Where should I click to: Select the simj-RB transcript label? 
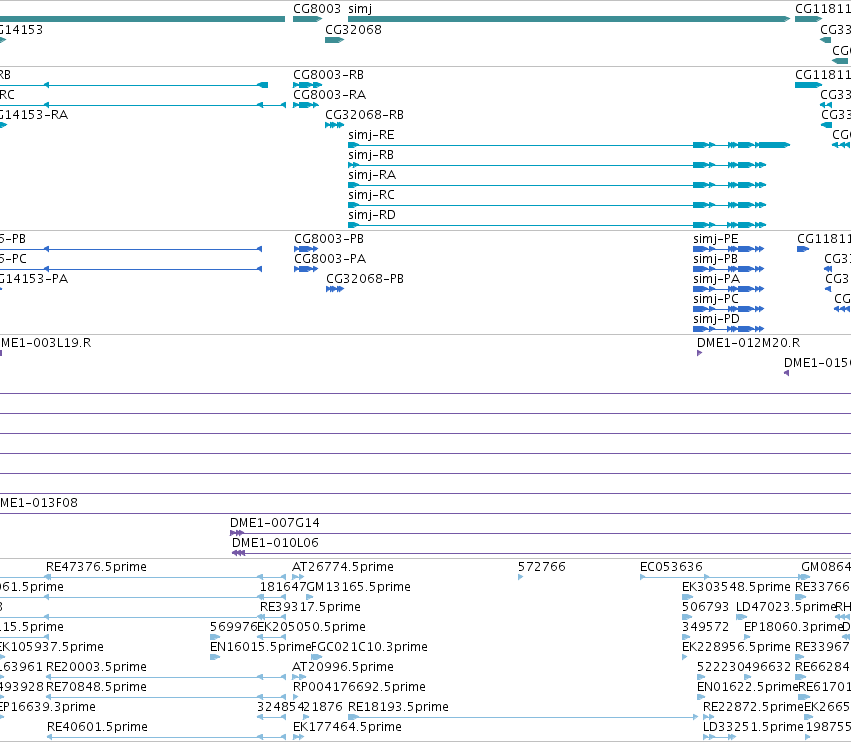point(371,155)
